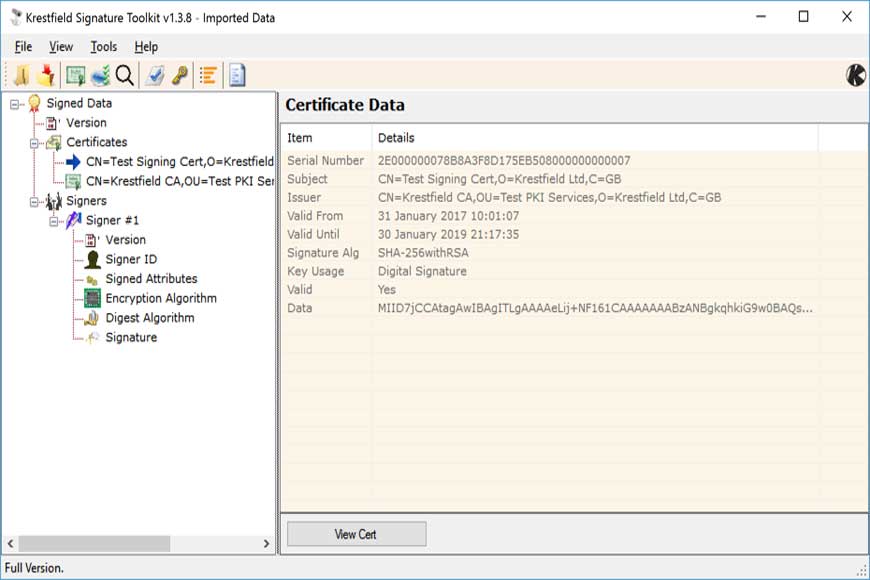The height and width of the screenshot is (580, 870).
Task: Click the blue arrow icon beside Test Signing Cert
Action: click(x=73, y=162)
